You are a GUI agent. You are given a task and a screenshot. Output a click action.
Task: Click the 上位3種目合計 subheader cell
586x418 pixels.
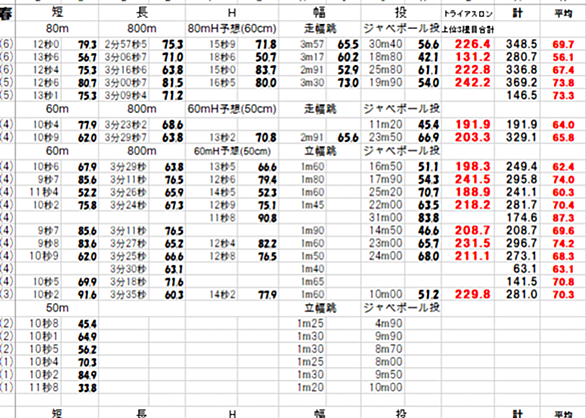[x=468, y=30]
